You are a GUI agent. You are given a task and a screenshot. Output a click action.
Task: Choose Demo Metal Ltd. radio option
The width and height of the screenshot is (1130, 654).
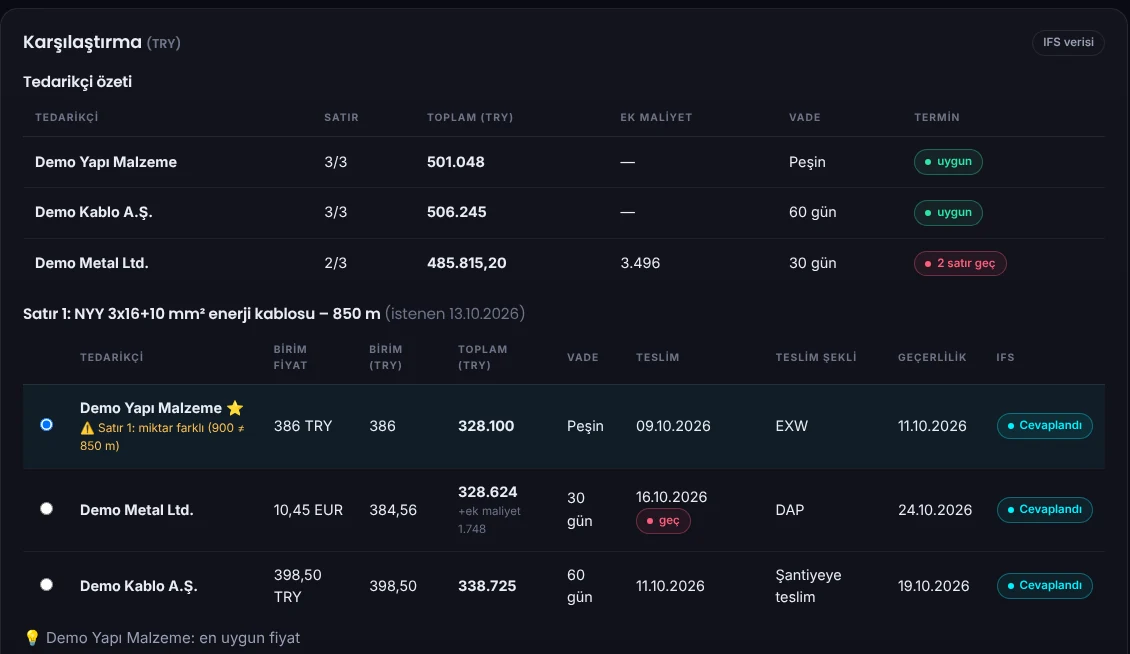pos(46,509)
